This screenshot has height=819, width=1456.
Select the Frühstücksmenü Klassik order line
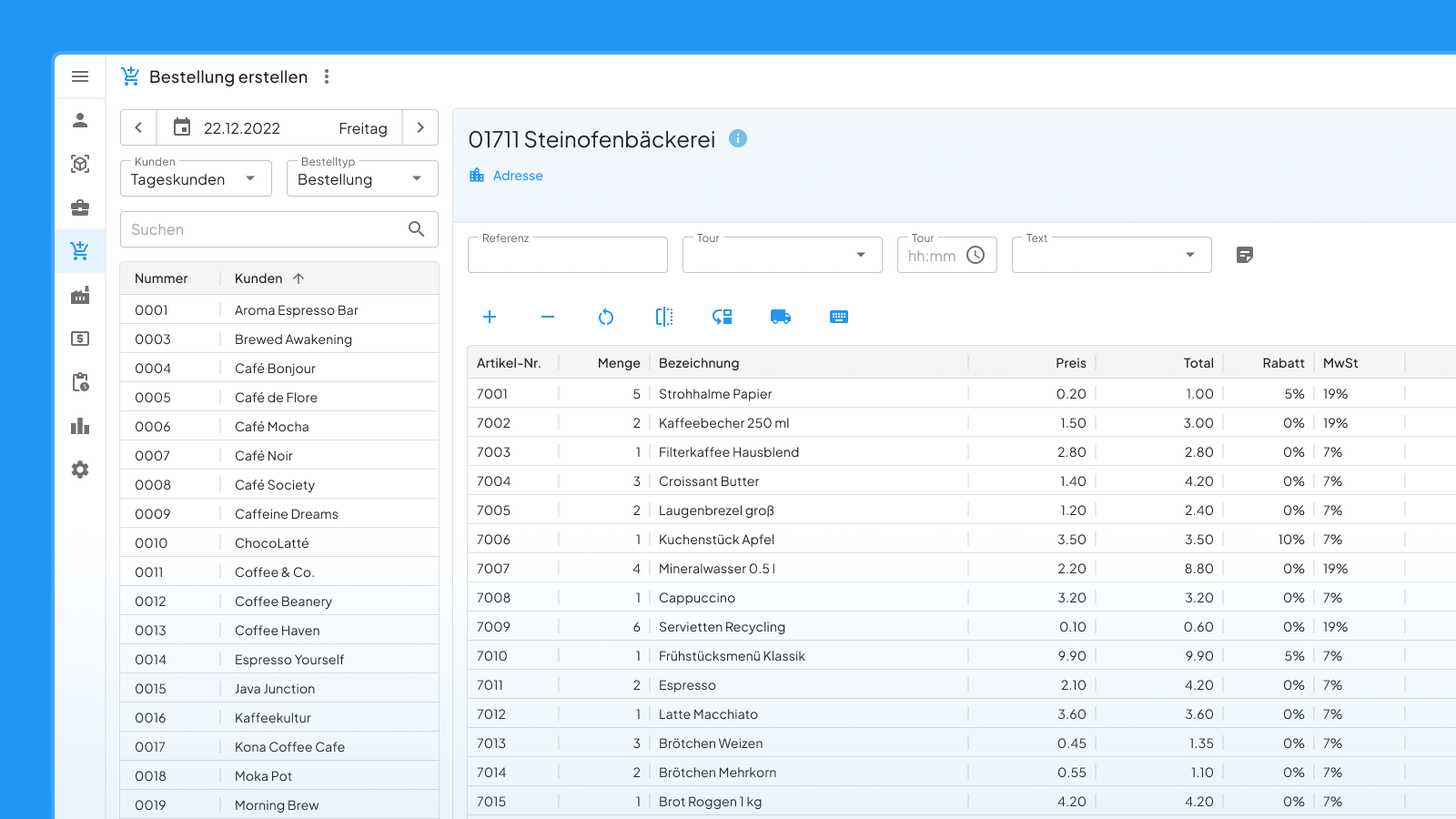962,656
